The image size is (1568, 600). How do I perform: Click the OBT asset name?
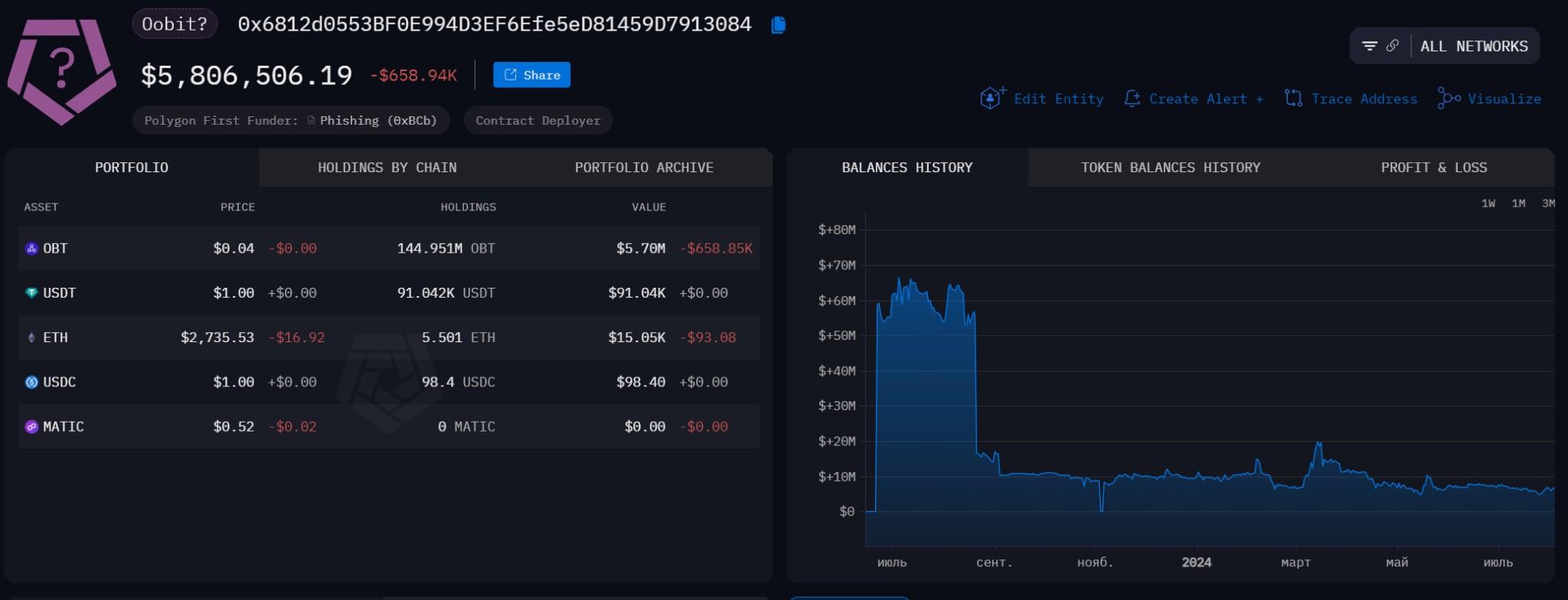coord(55,249)
